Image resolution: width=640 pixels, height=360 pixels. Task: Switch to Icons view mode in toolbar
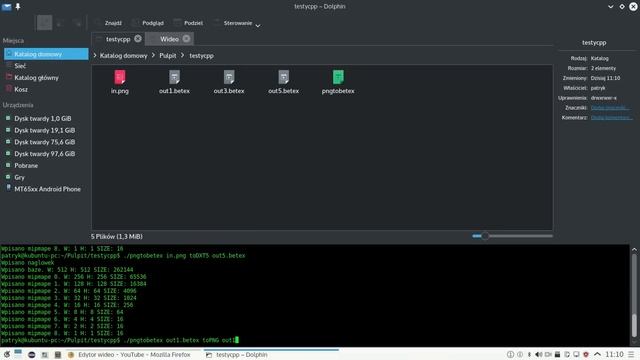pyautogui.click(x=44, y=23)
